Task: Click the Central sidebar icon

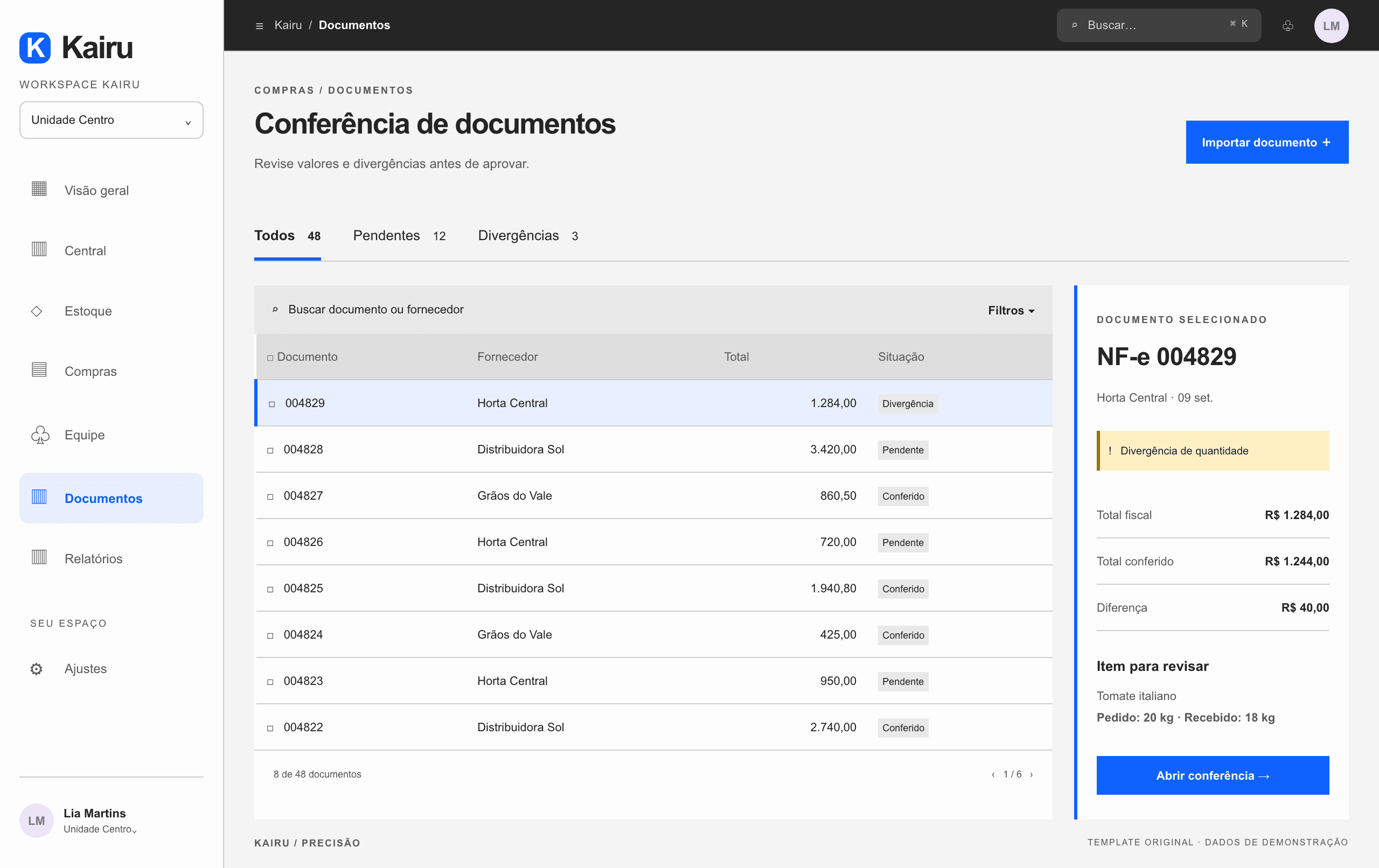Action: click(39, 249)
